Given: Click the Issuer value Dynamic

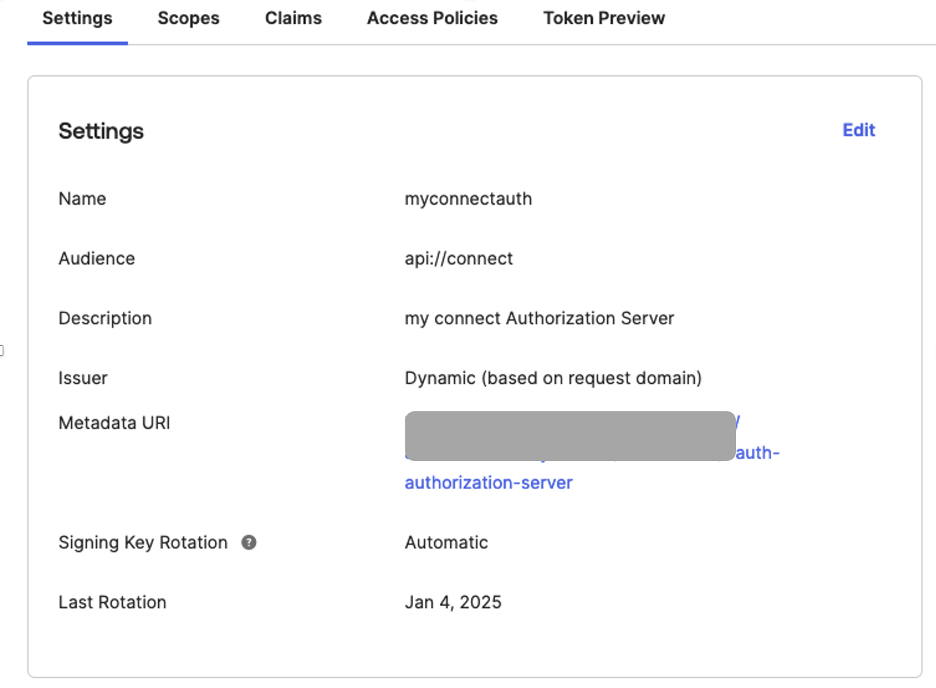Looking at the screenshot, I should (553, 378).
